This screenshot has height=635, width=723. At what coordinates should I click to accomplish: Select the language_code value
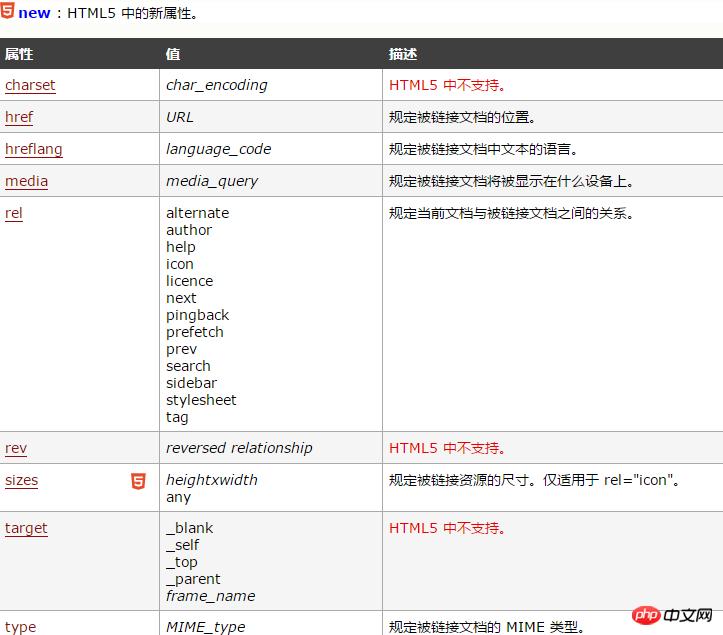tap(219, 149)
